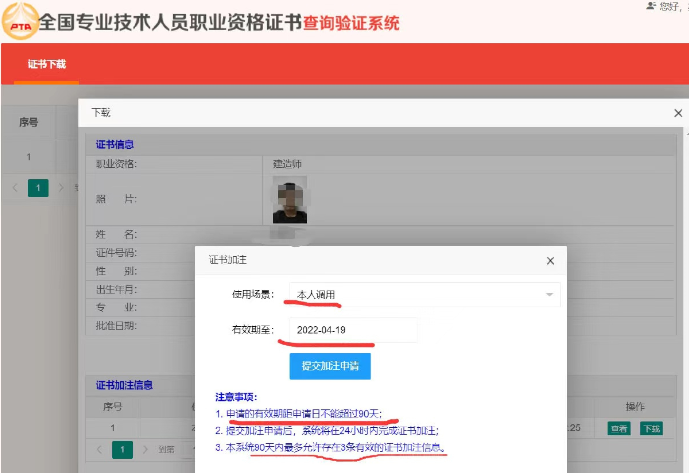Click the green 下载 button in table
The image size is (689, 473).
pyautogui.click(x=651, y=428)
